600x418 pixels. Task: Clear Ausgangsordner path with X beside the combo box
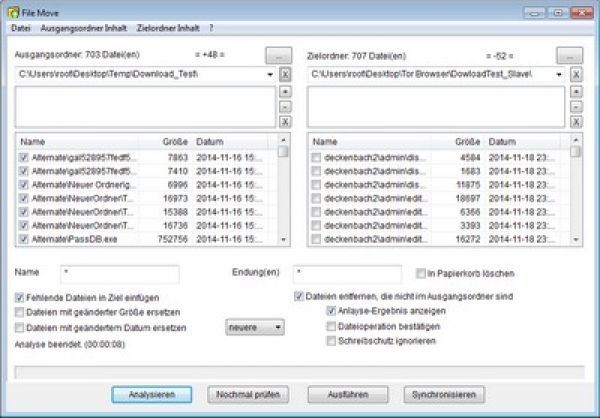click(285, 75)
